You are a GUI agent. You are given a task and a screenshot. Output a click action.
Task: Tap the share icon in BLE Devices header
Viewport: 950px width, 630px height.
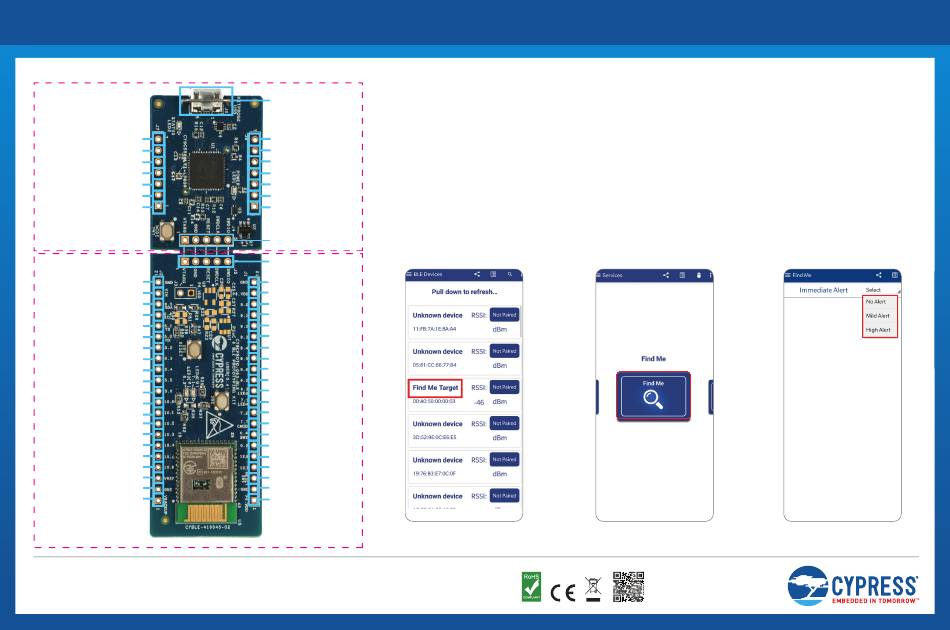[477, 274]
